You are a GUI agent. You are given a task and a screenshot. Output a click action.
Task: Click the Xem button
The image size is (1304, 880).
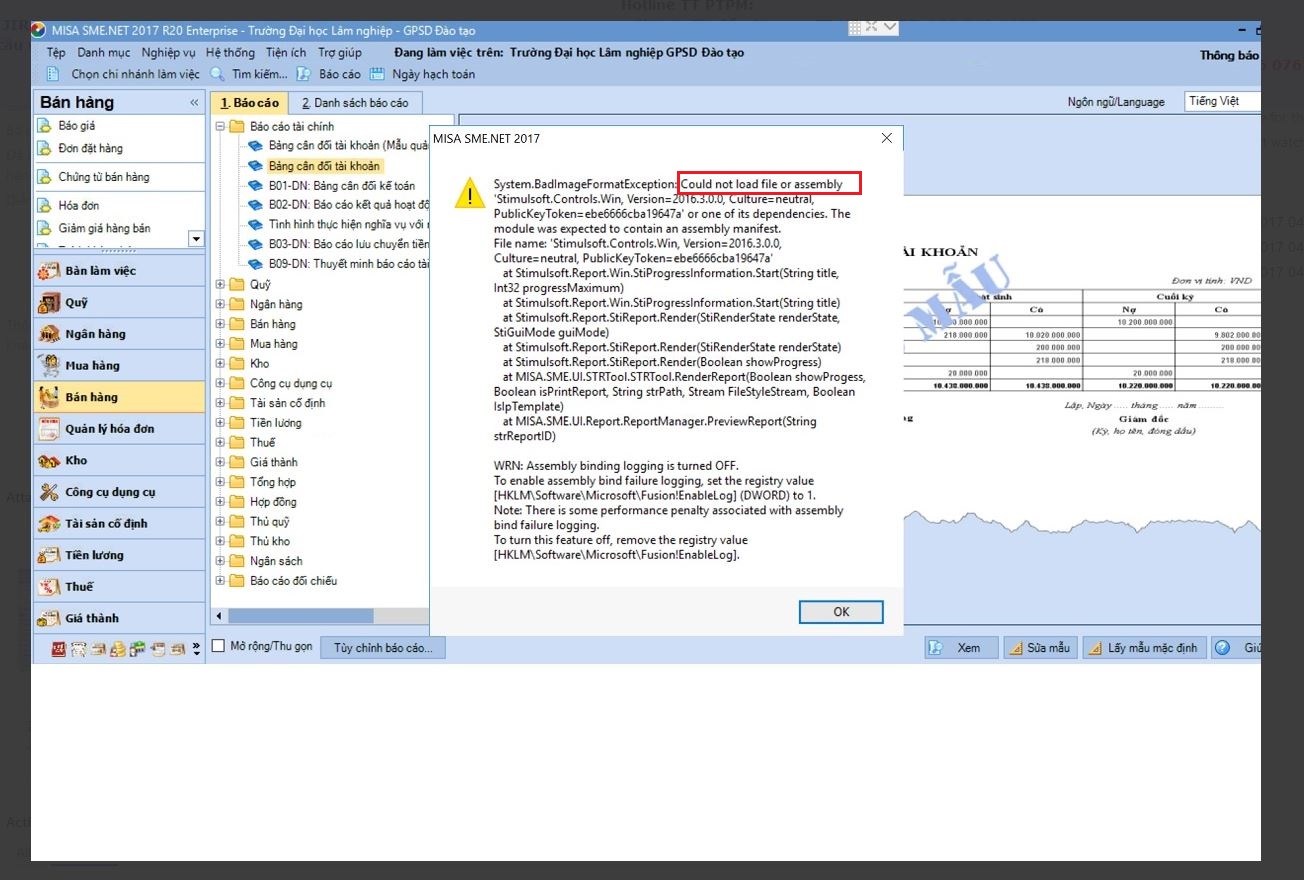[x=961, y=648]
